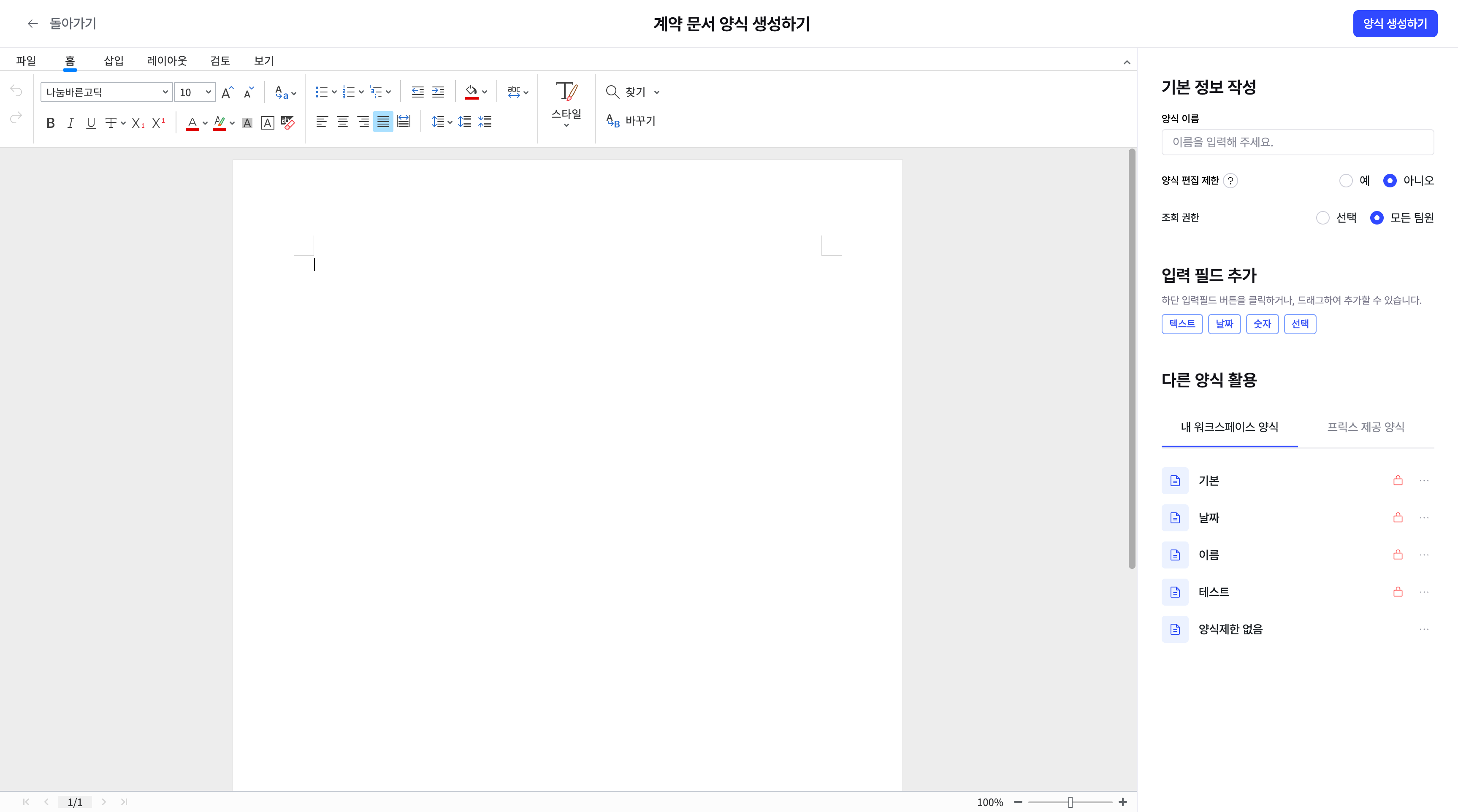Open the 이름 template file icon
Viewport: 1458px width, 812px height.
[x=1175, y=555]
